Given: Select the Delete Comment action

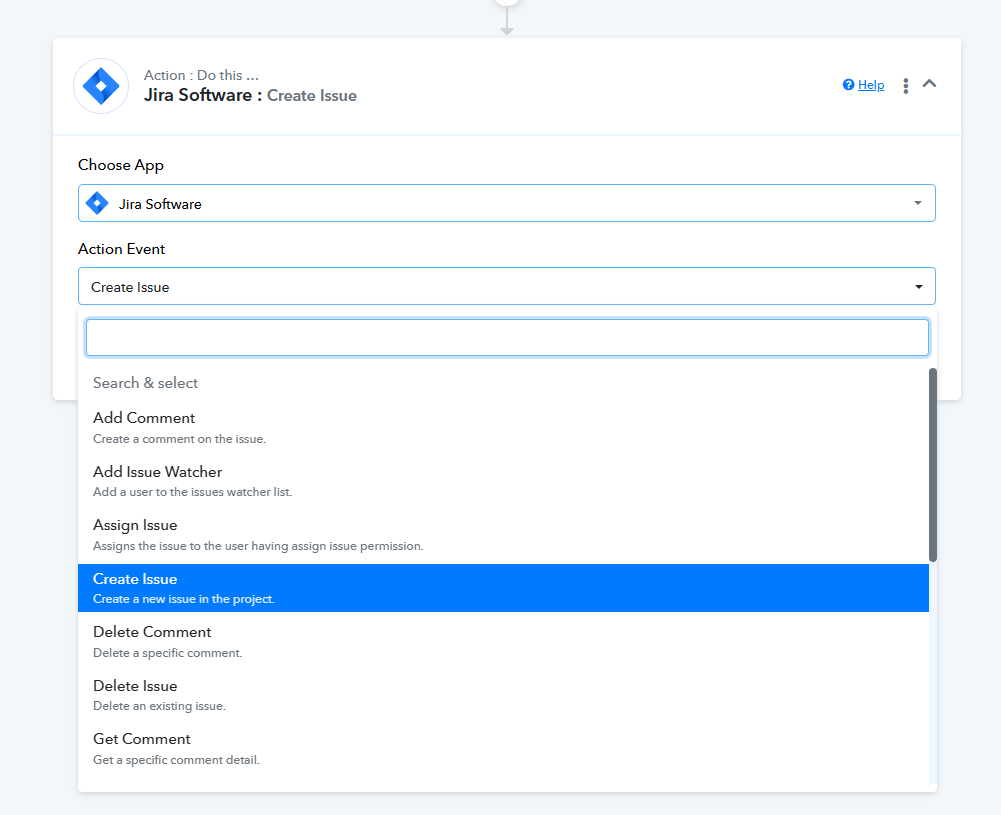Looking at the screenshot, I should [x=152, y=632].
